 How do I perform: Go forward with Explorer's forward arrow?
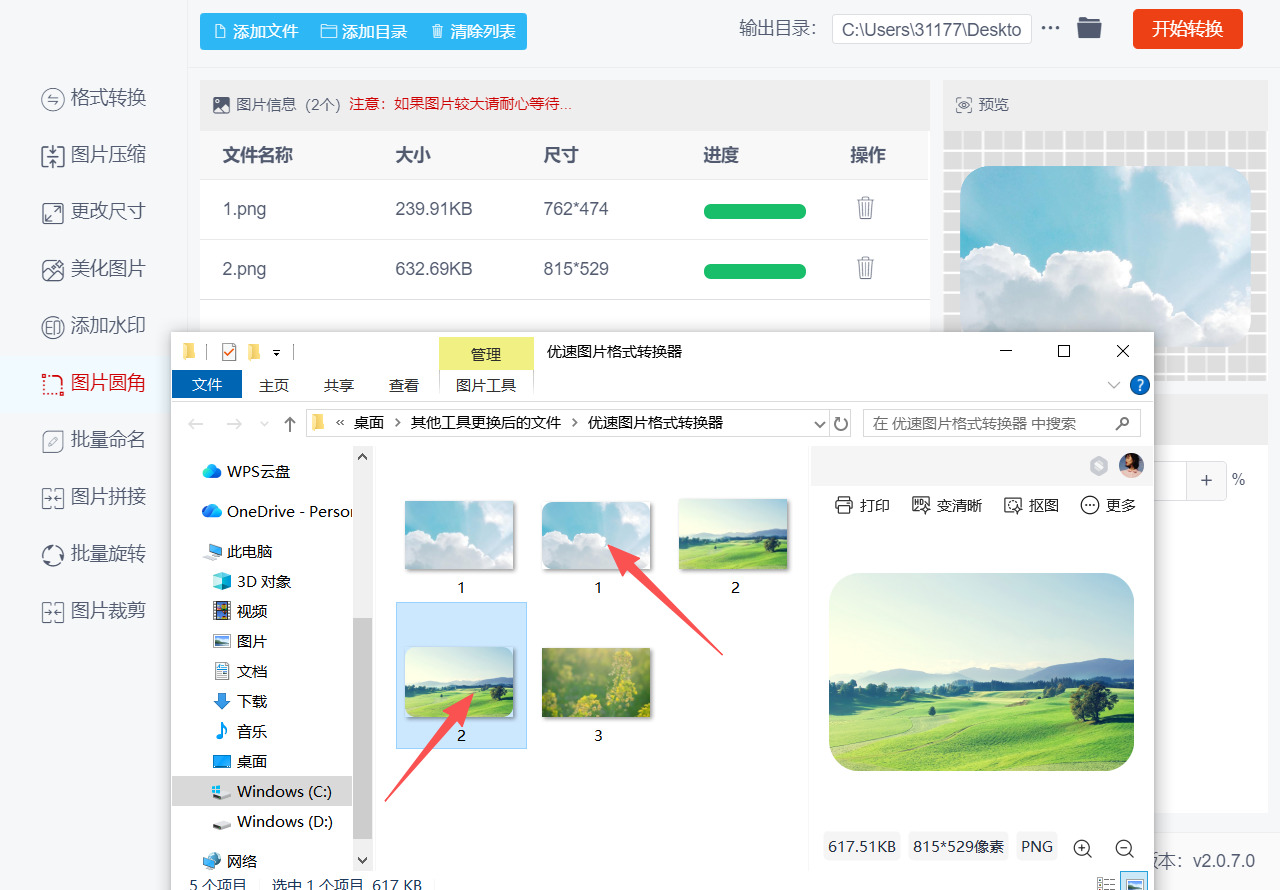click(x=234, y=424)
